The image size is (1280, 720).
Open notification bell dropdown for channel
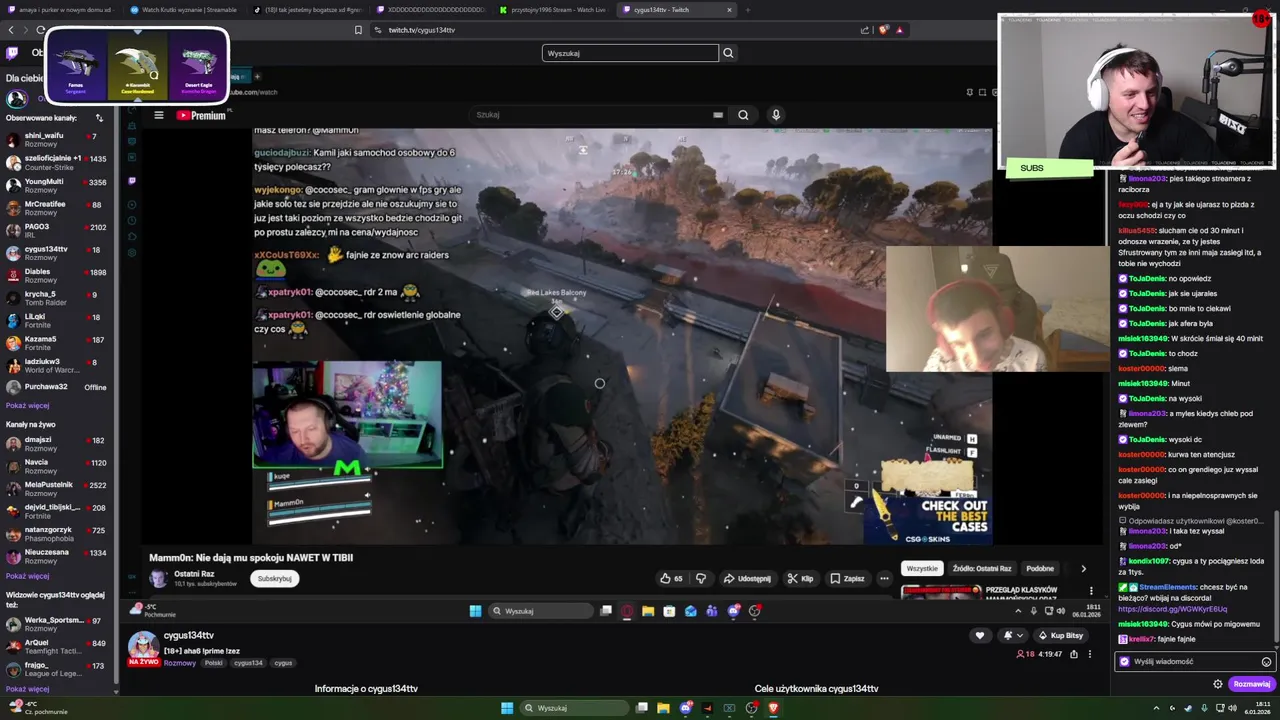(x=1013, y=635)
